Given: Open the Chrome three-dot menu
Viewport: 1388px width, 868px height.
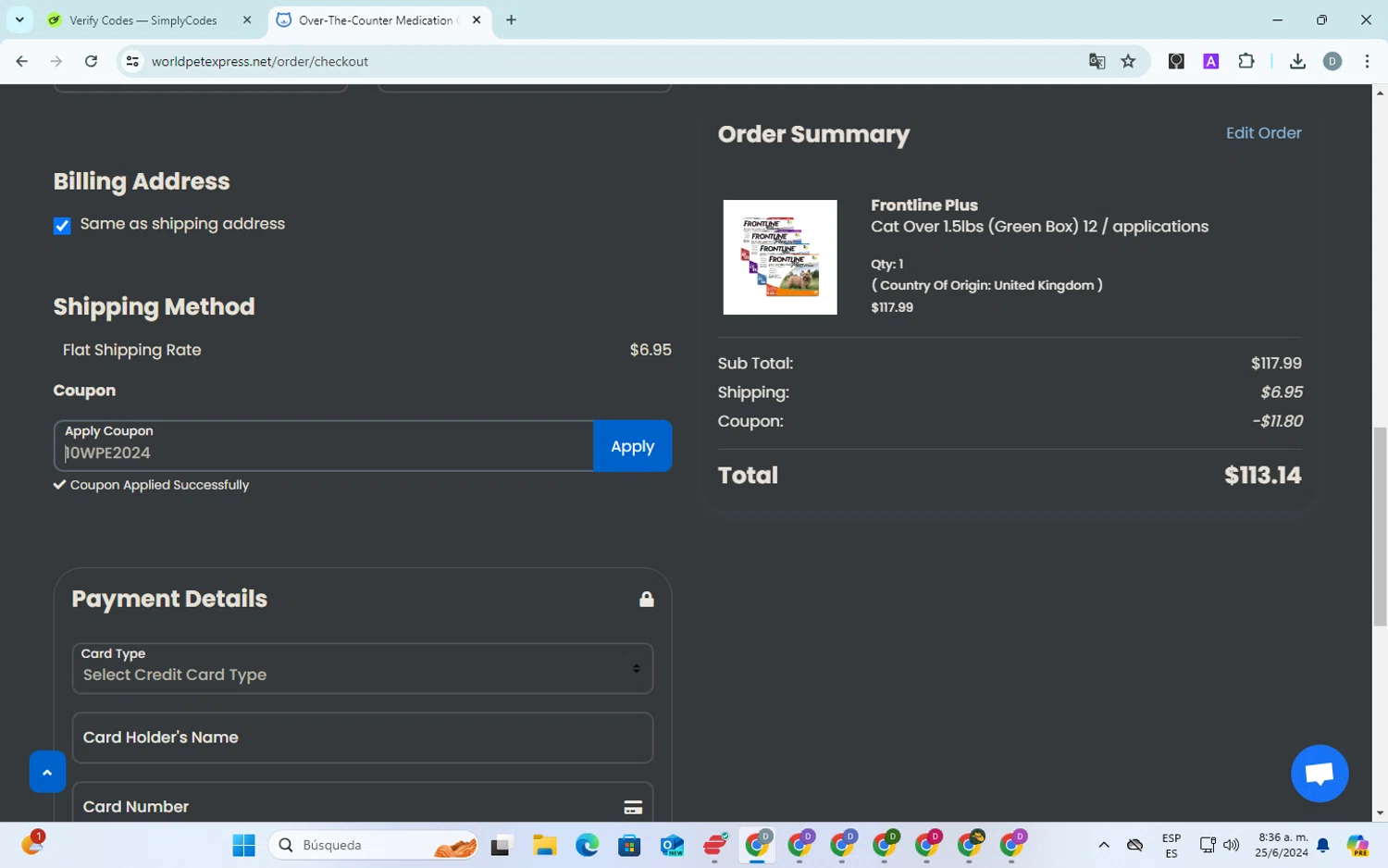Looking at the screenshot, I should 1367,61.
